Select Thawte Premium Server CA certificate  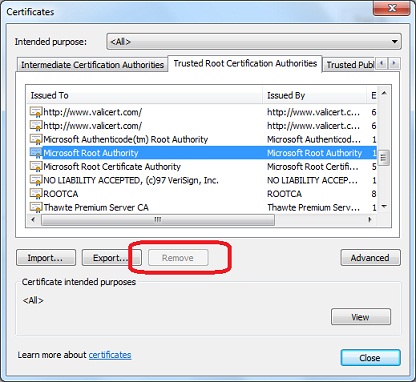(x=202, y=207)
